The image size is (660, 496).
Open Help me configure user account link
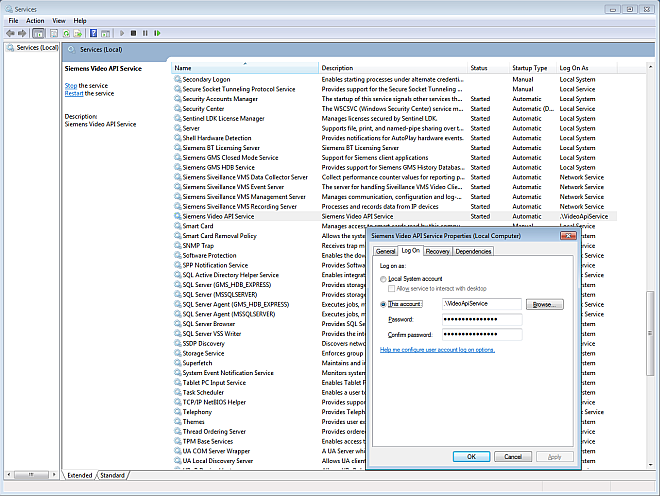[x=437, y=349]
